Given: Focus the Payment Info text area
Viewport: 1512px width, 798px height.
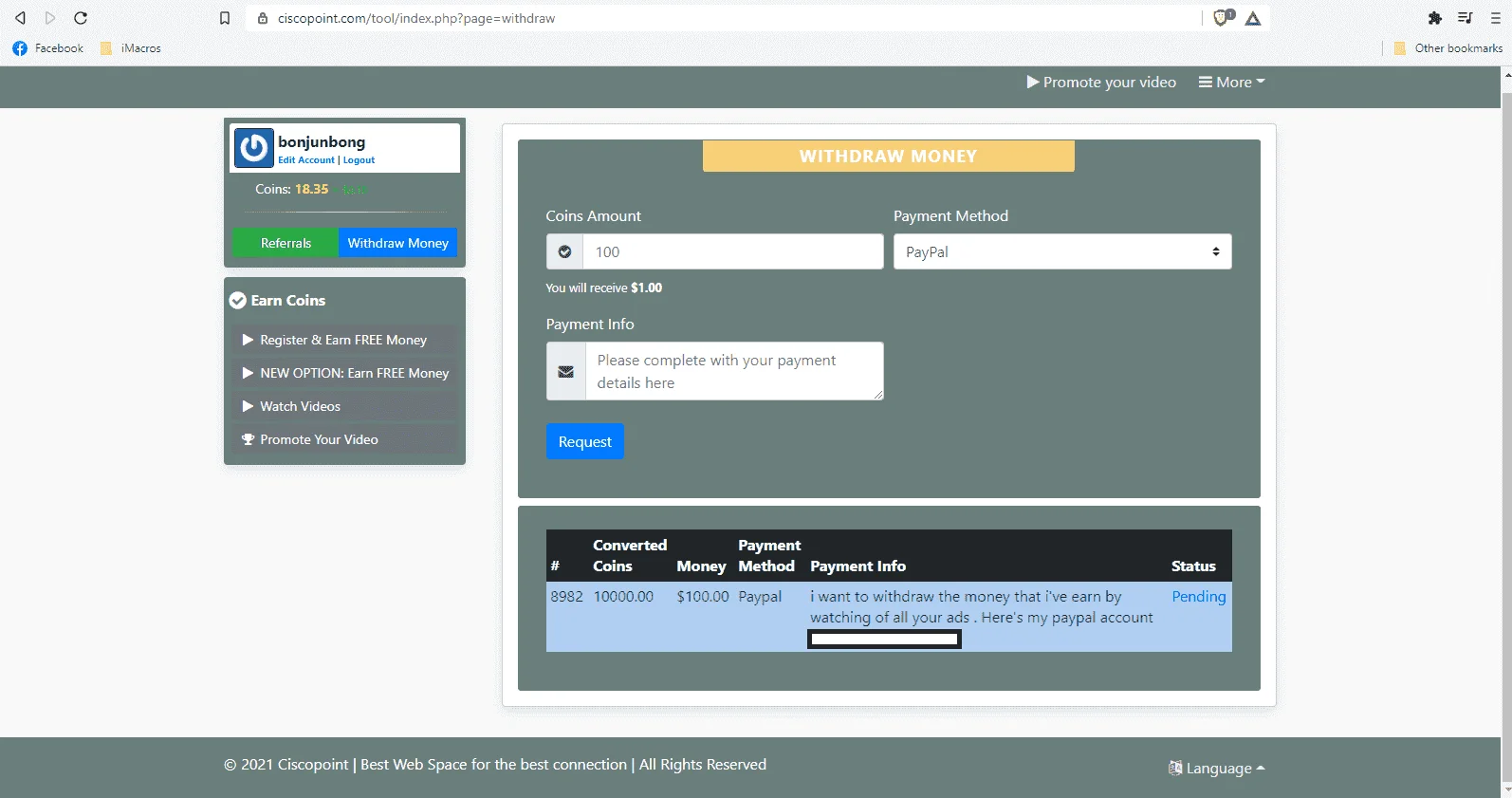Looking at the screenshot, I should point(734,371).
